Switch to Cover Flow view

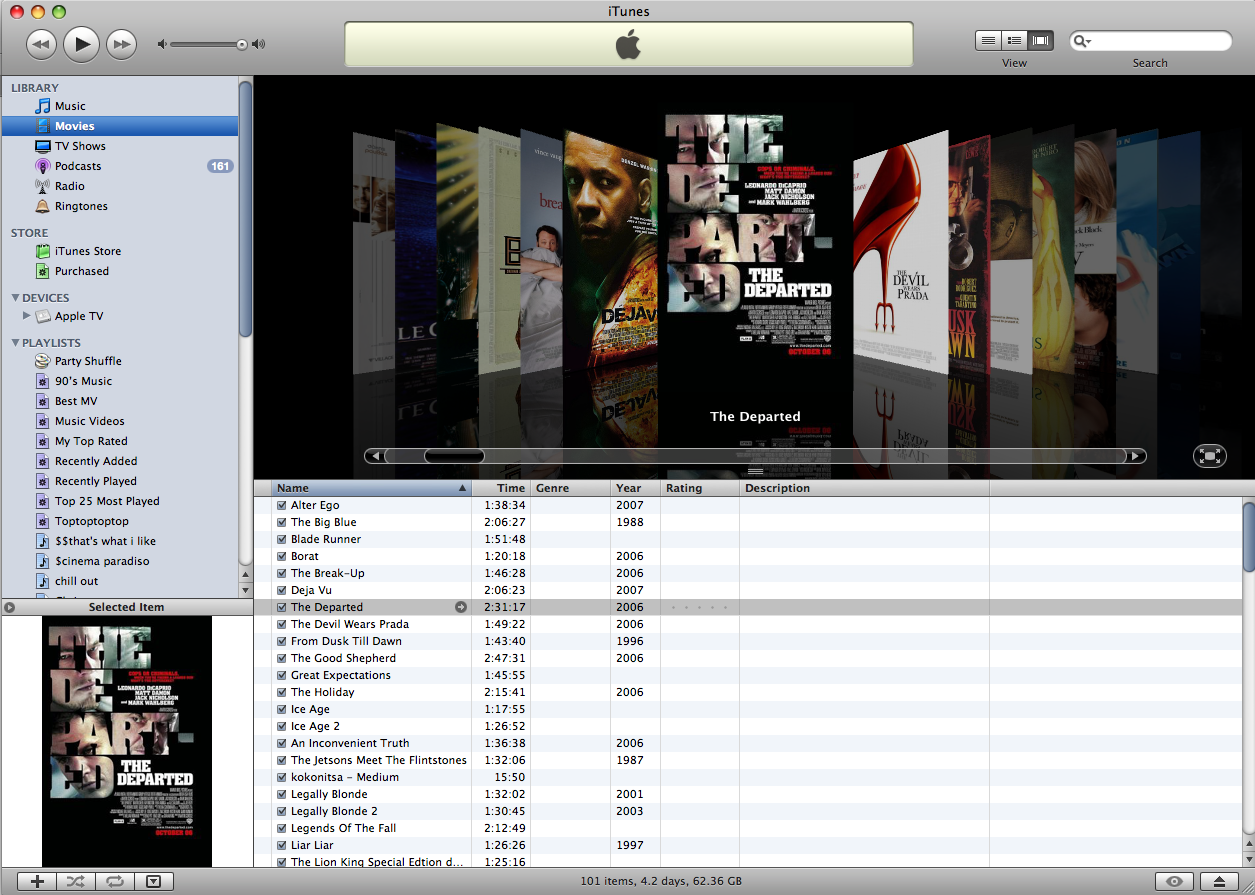tap(1041, 40)
